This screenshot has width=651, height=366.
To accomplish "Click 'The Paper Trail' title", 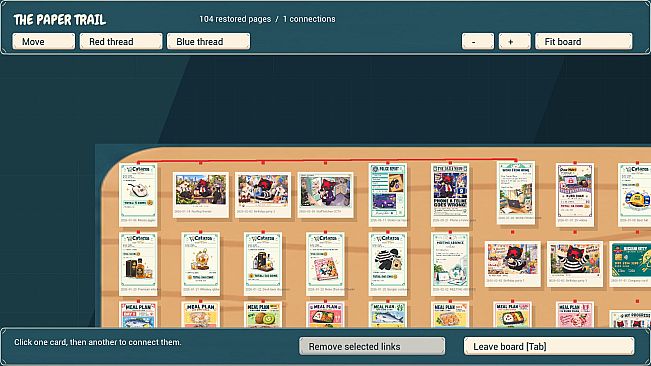I will tap(60, 20).
